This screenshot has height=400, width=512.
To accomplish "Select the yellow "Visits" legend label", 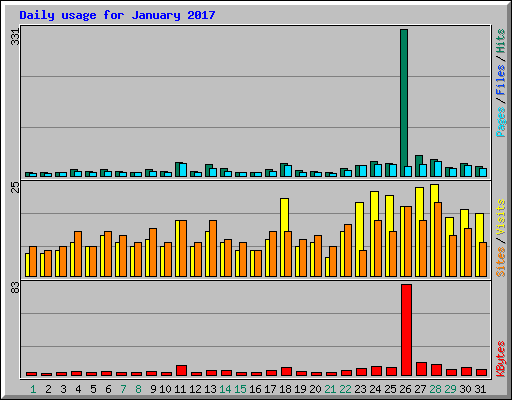I will click(x=501, y=217).
